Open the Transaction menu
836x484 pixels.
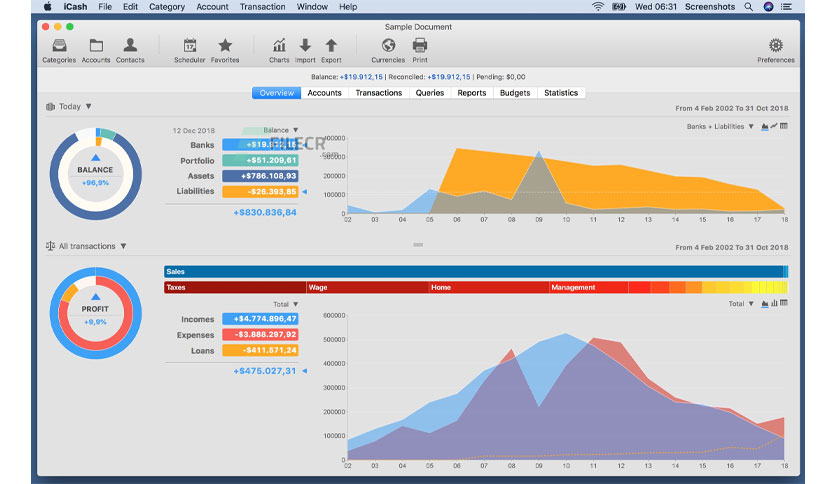[262, 7]
